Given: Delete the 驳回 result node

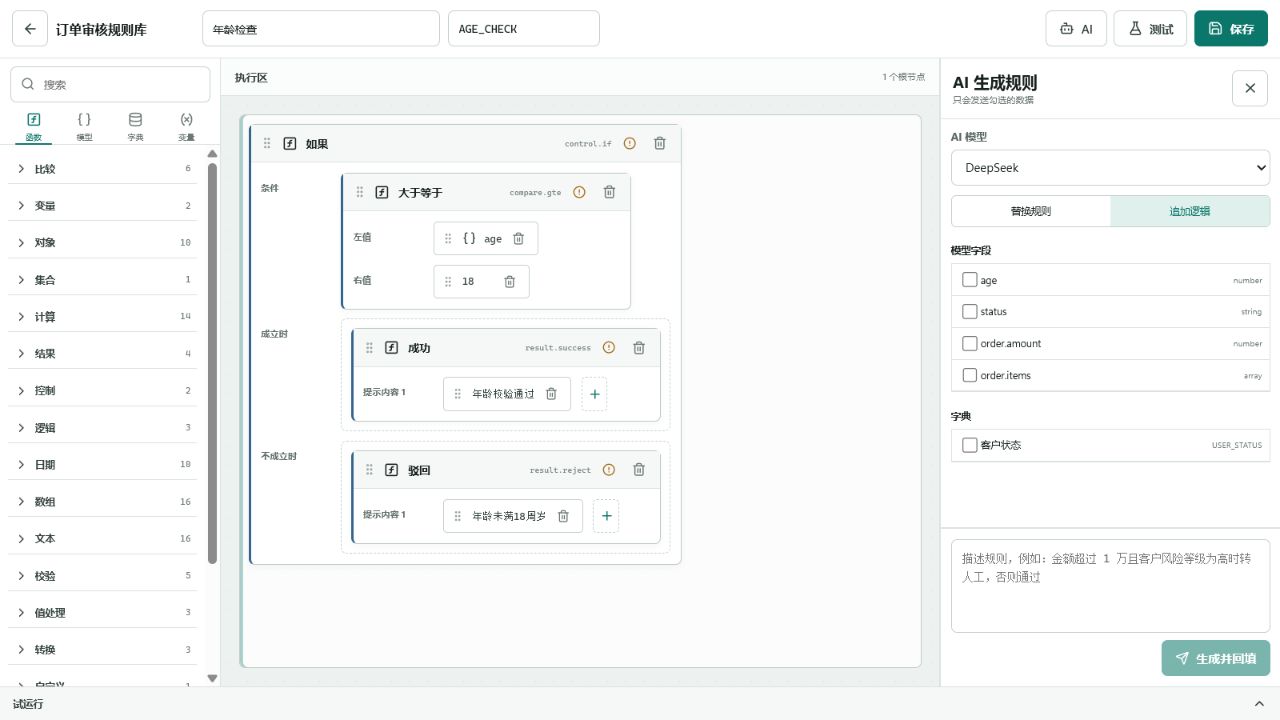Looking at the screenshot, I should click(639, 469).
